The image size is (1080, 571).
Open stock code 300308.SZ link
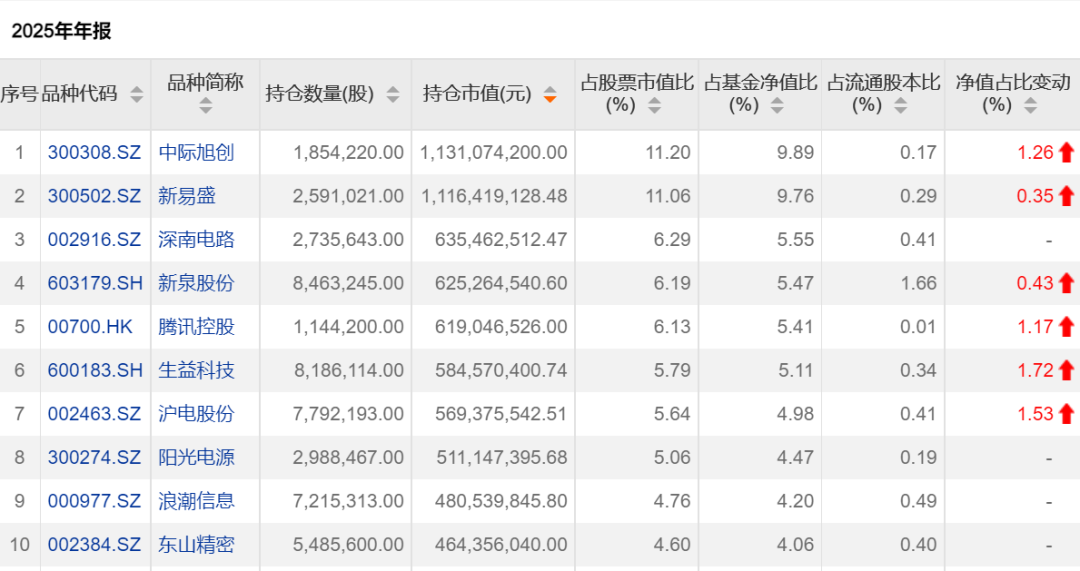94,153
